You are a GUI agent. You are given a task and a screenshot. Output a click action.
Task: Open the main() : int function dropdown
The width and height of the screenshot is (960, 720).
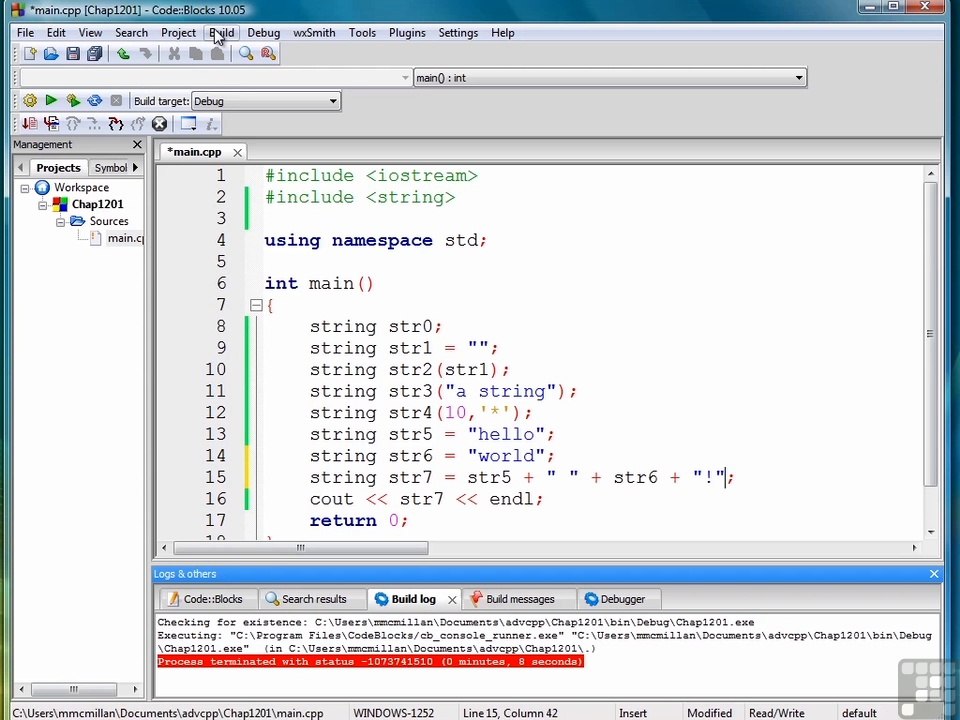click(x=610, y=78)
